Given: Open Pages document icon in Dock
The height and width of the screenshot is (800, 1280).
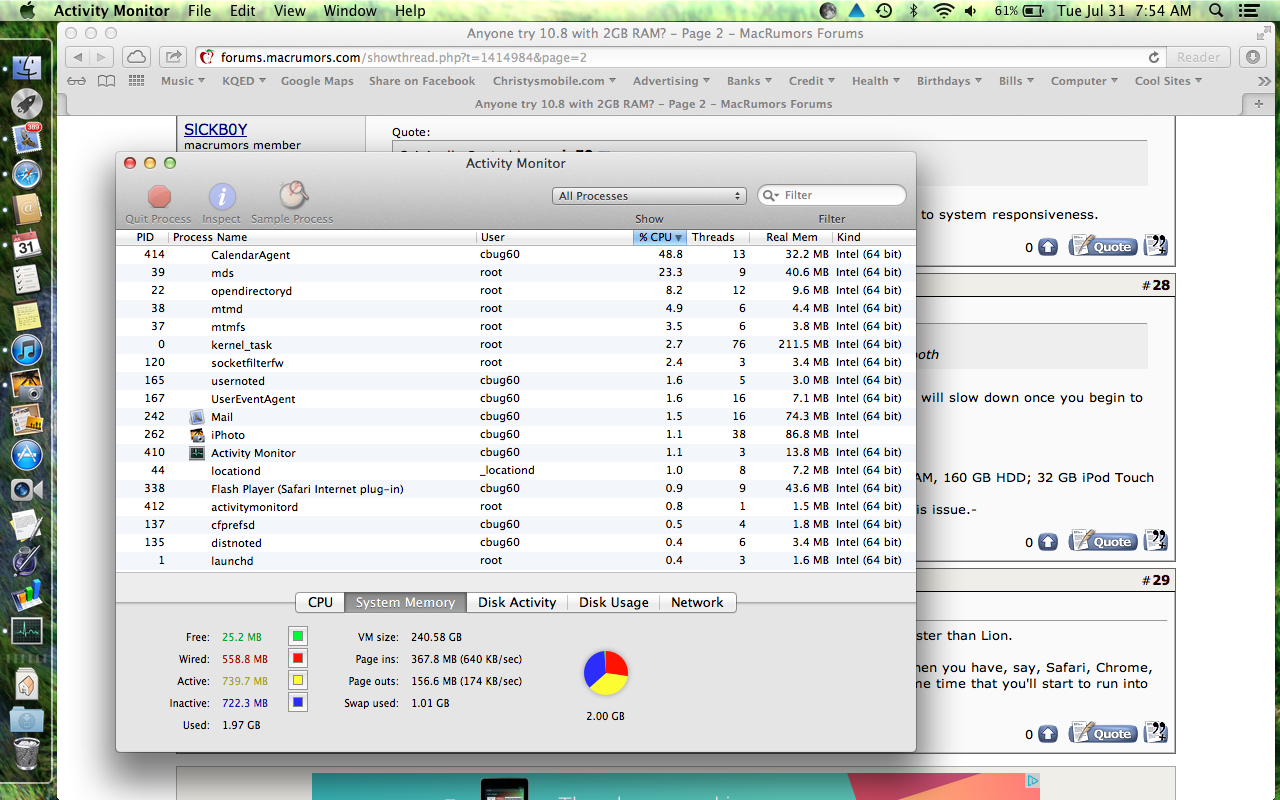Looking at the screenshot, I should point(27,525).
